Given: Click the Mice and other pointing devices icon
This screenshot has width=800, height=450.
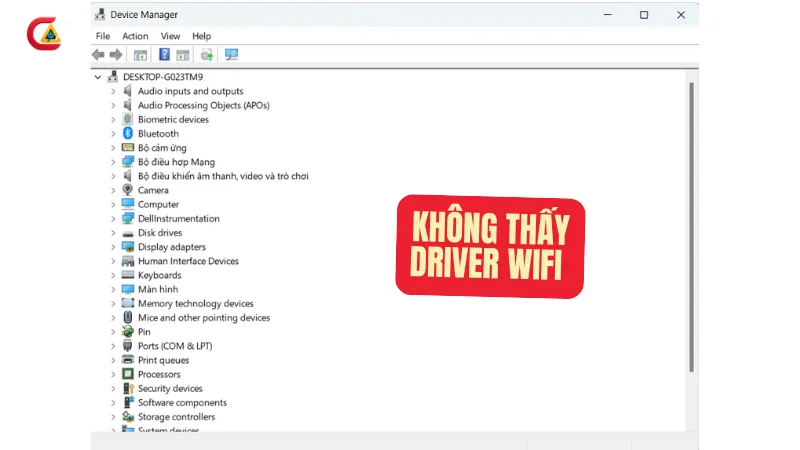Looking at the screenshot, I should click(128, 317).
